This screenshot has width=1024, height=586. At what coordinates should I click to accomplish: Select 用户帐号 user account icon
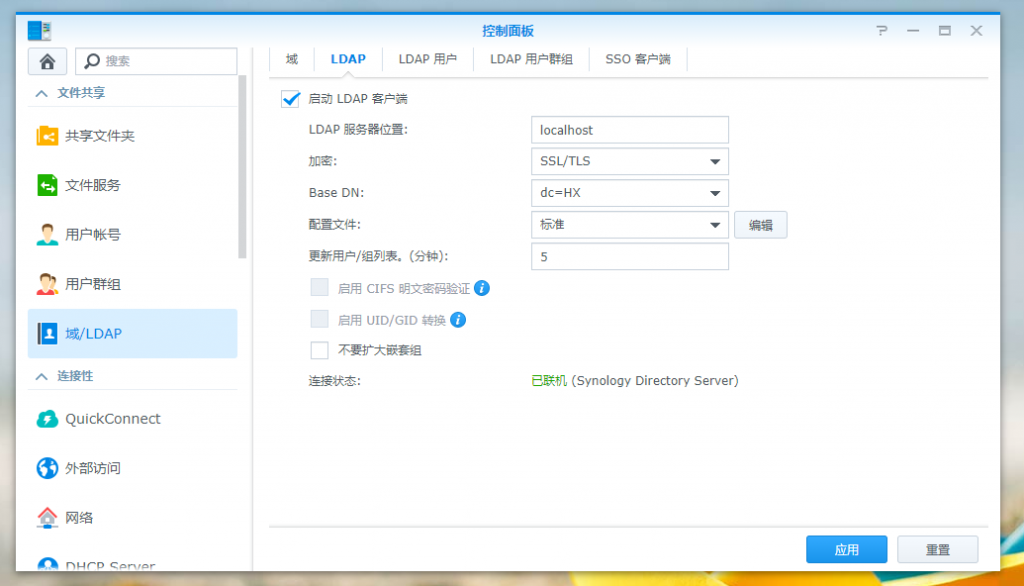[x=47, y=235]
